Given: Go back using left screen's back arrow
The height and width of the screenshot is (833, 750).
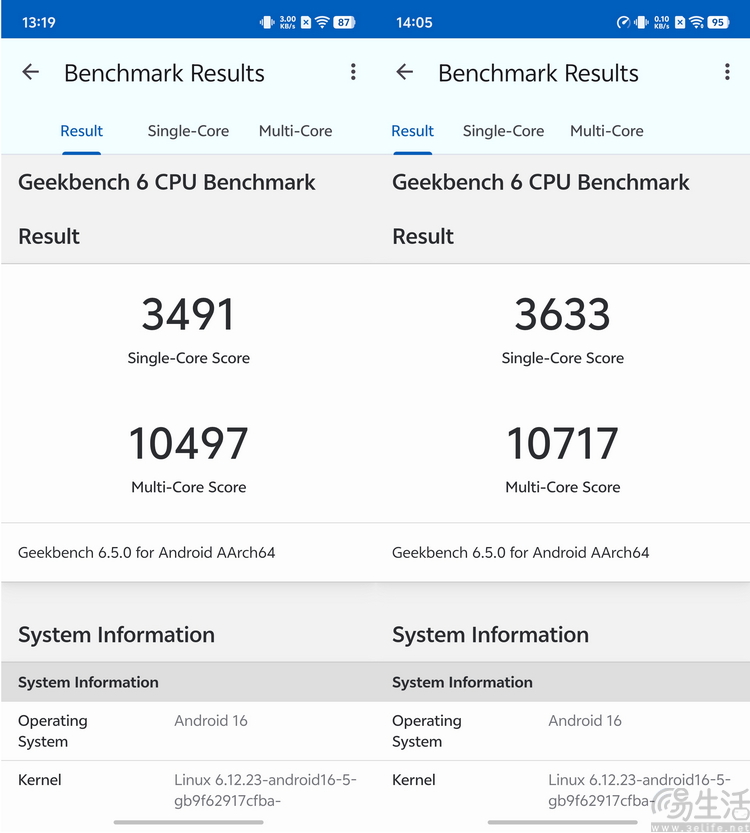Looking at the screenshot, I should click(31, 72).
